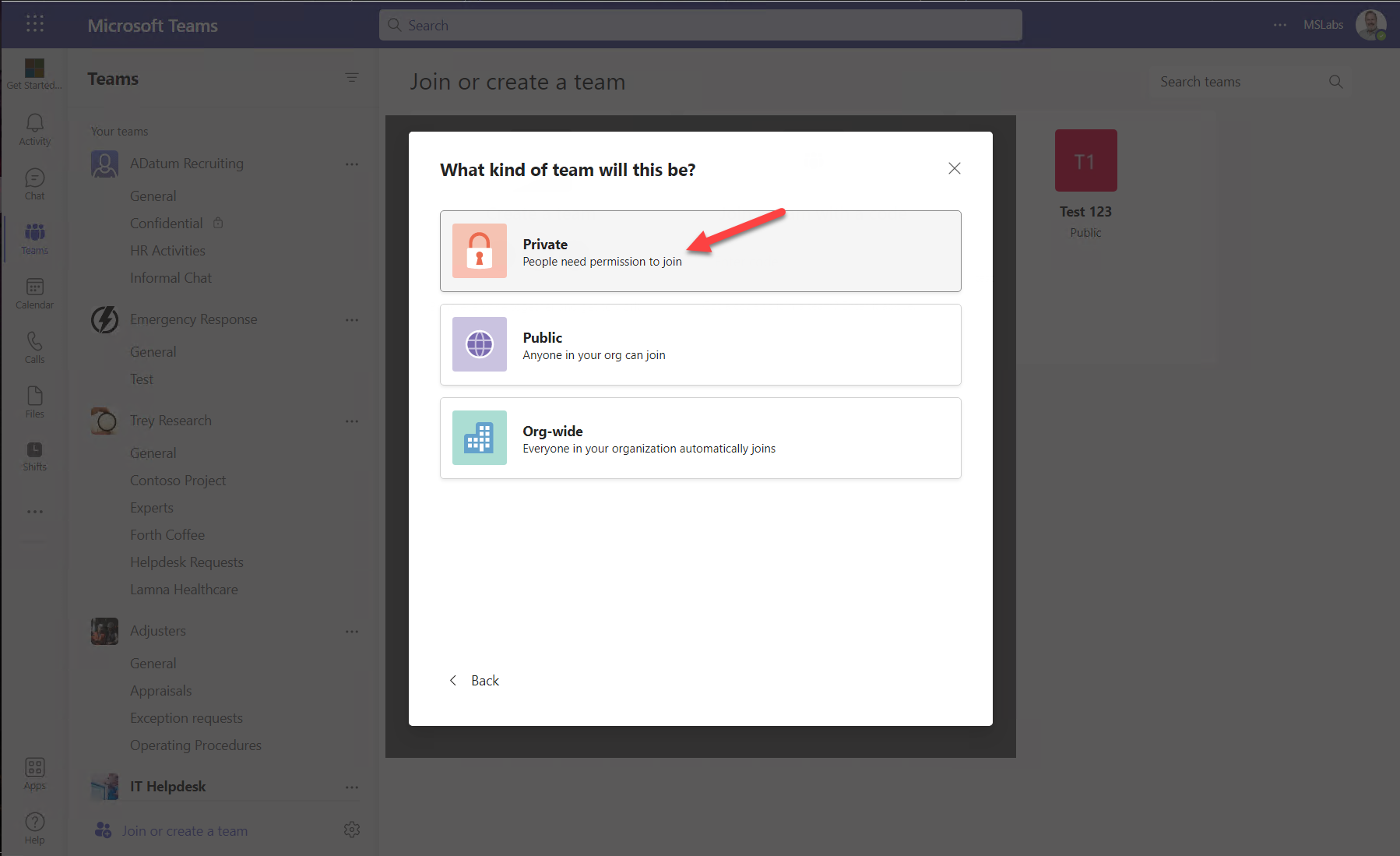Screen dimensions: 1400x856
Task: Choose Public team type
Action: (x=701, y=344)
